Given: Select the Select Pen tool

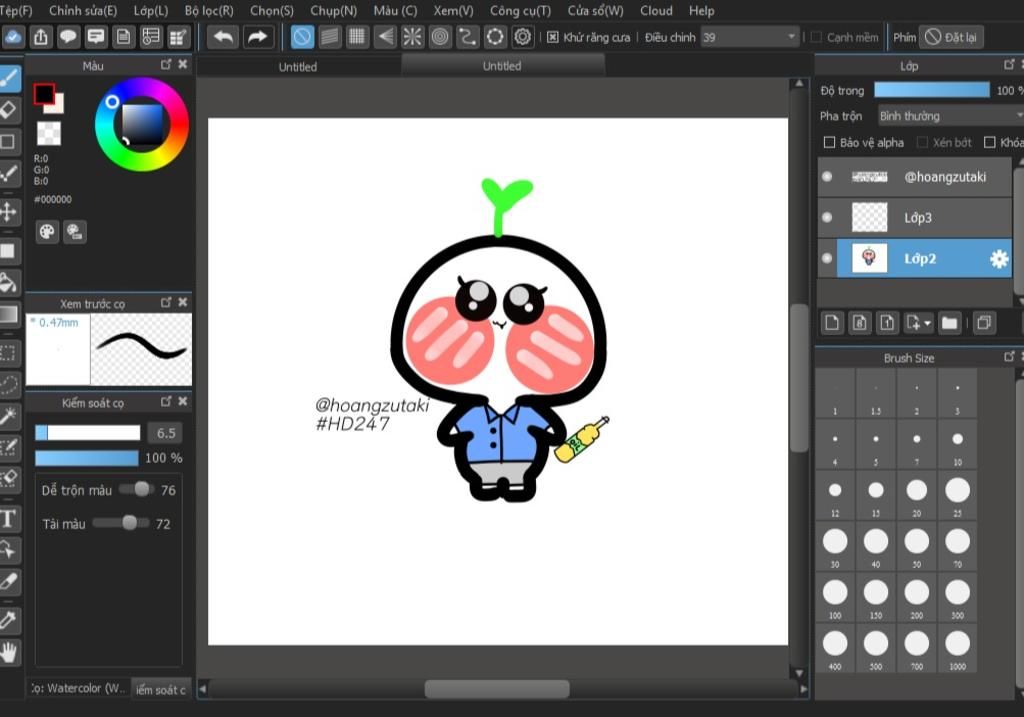Looking at the screenshot, I should point(9,447).
